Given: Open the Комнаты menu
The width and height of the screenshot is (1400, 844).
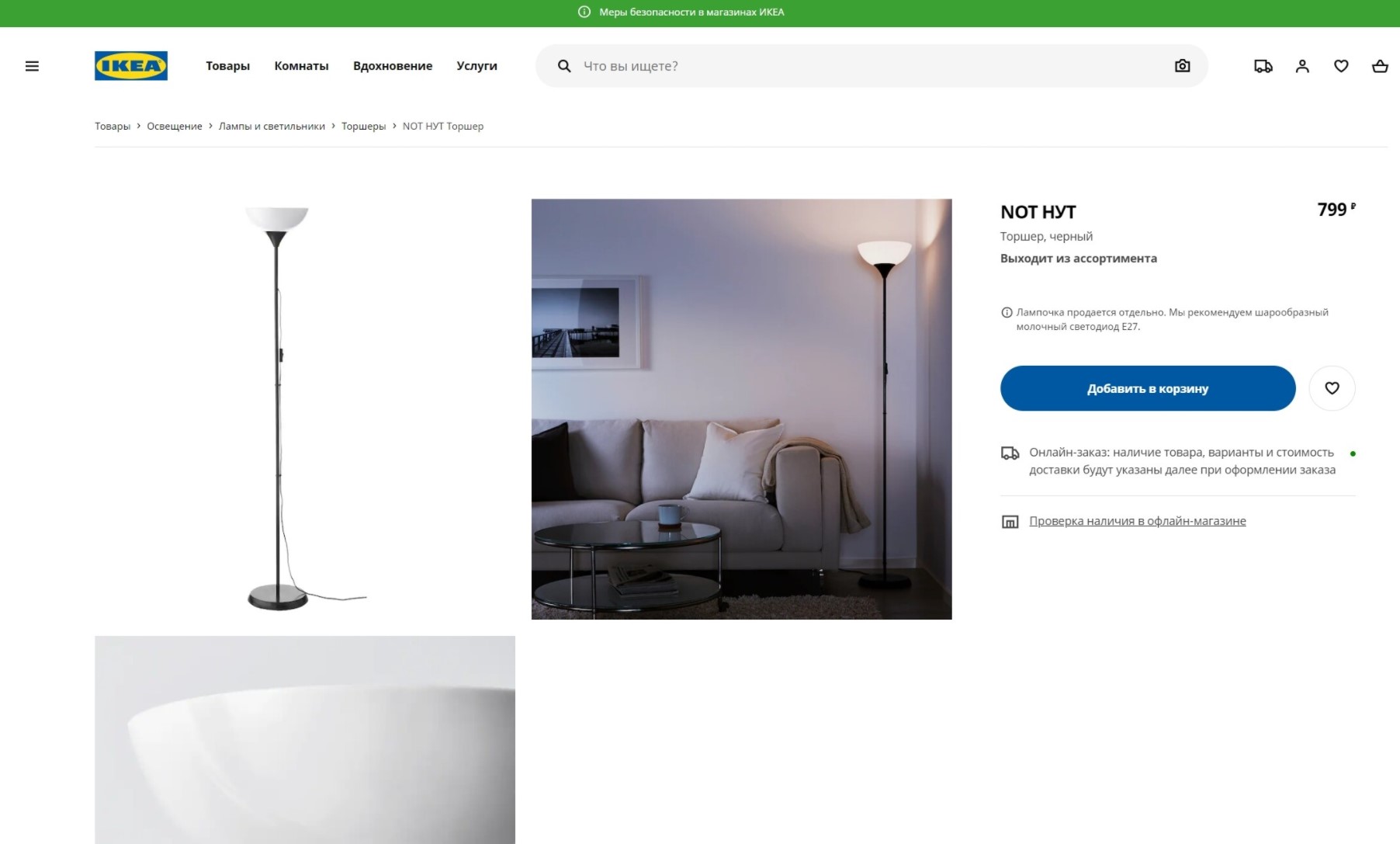Looking at the screenshot, I should click(301, 66).
